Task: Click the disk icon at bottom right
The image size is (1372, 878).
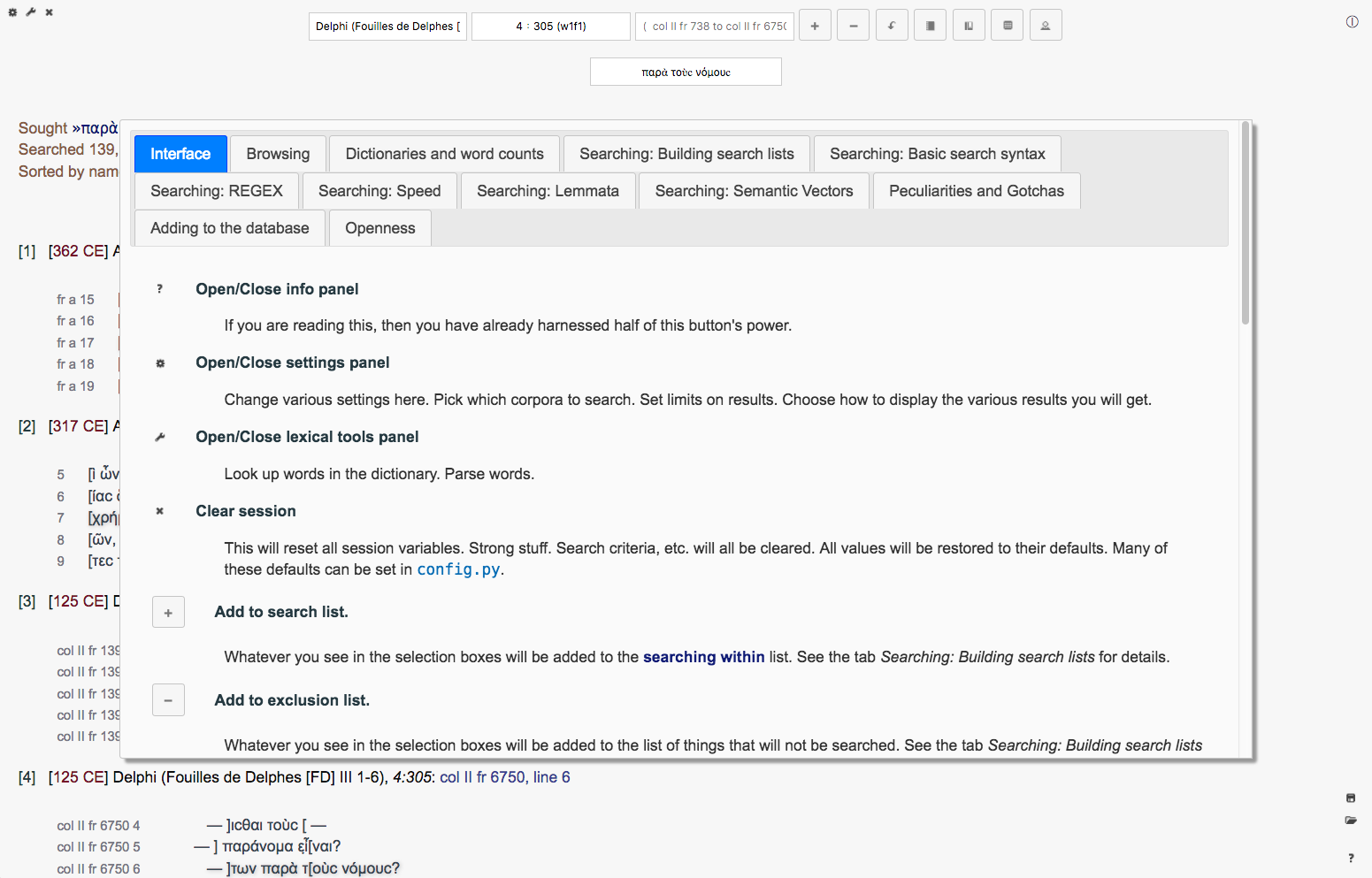Action: click(1351, 798)
